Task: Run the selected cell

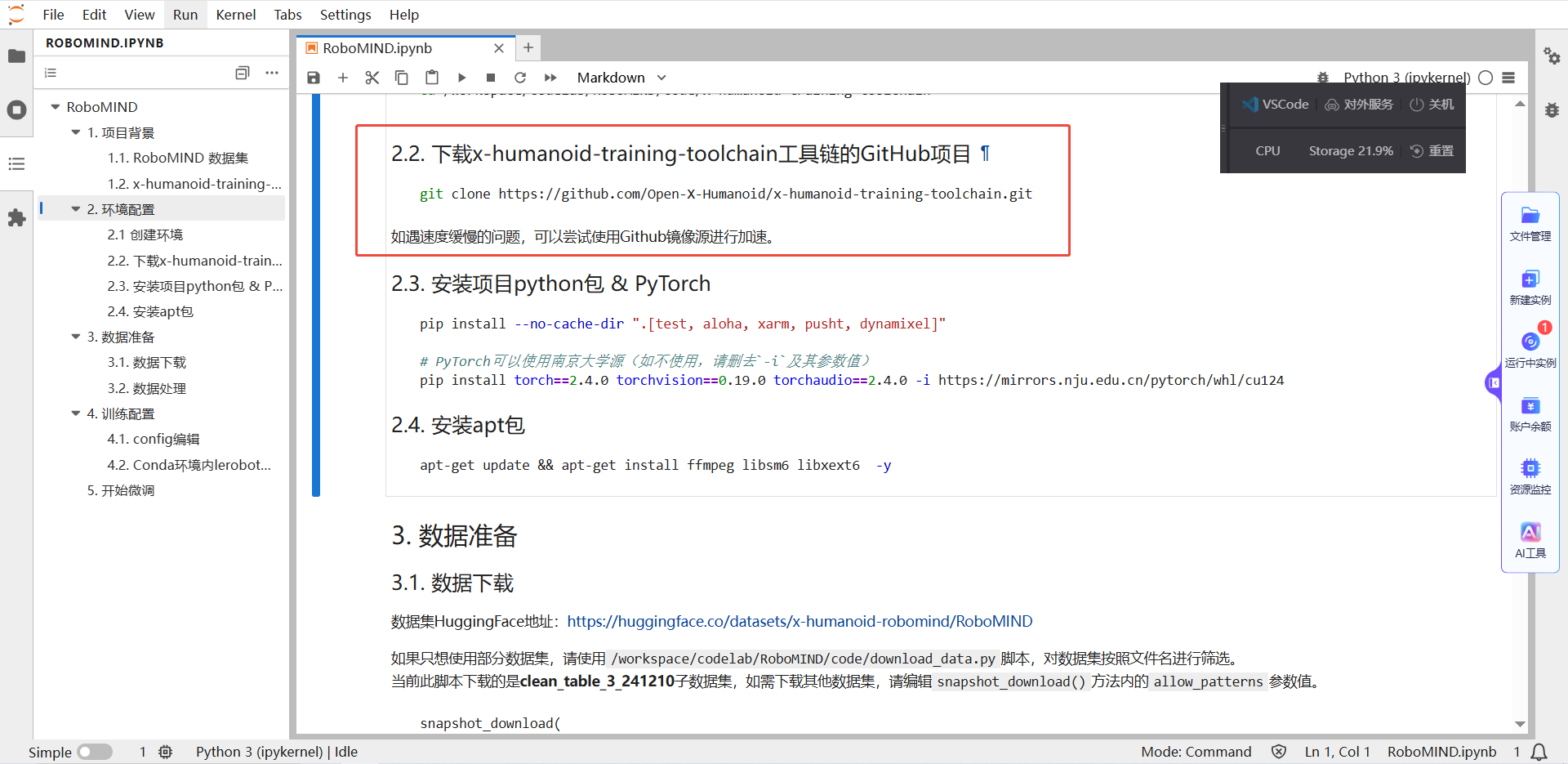Action: coord(461,78)
